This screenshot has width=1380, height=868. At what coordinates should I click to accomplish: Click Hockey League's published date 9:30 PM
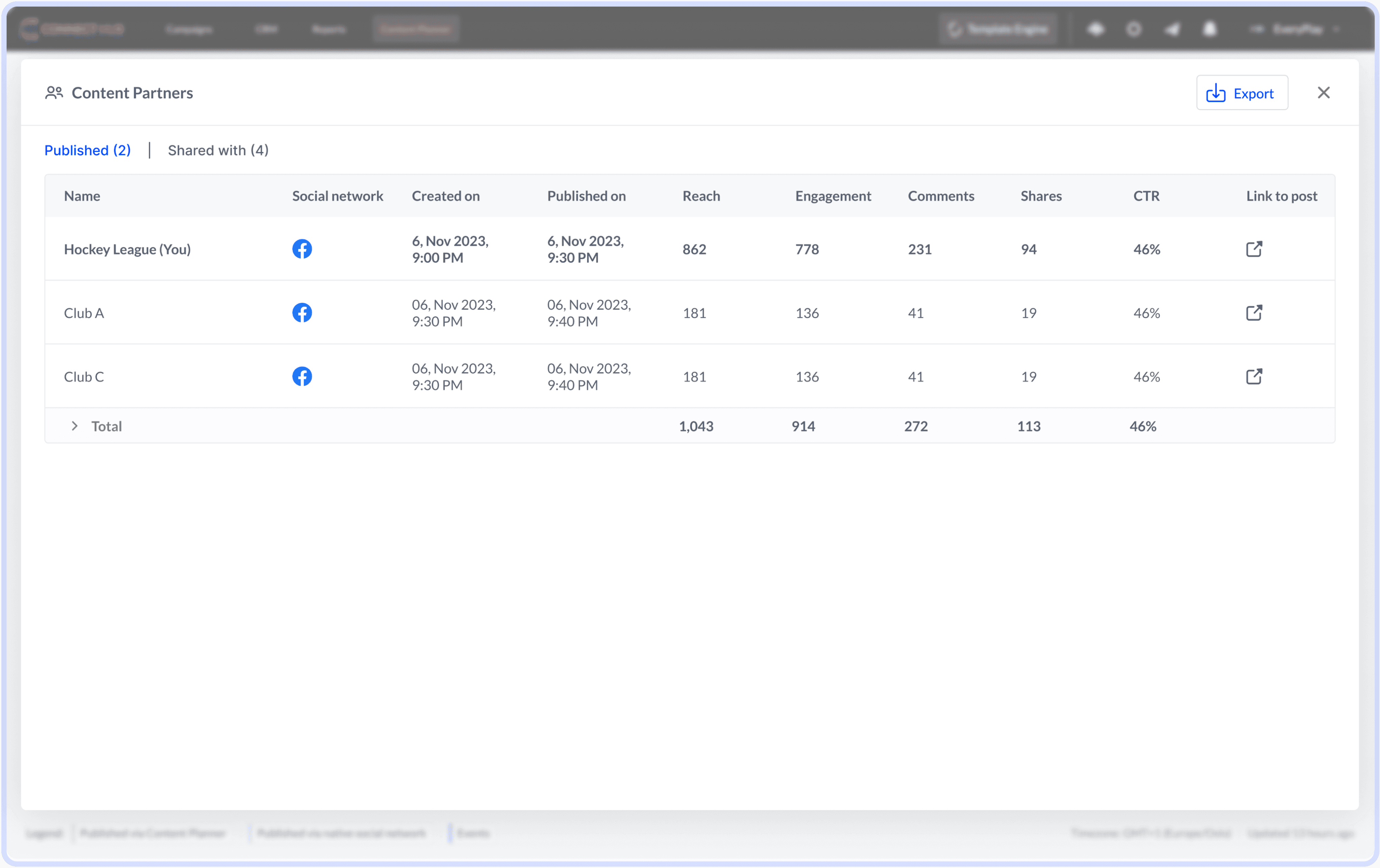click(x=586, y=249)
